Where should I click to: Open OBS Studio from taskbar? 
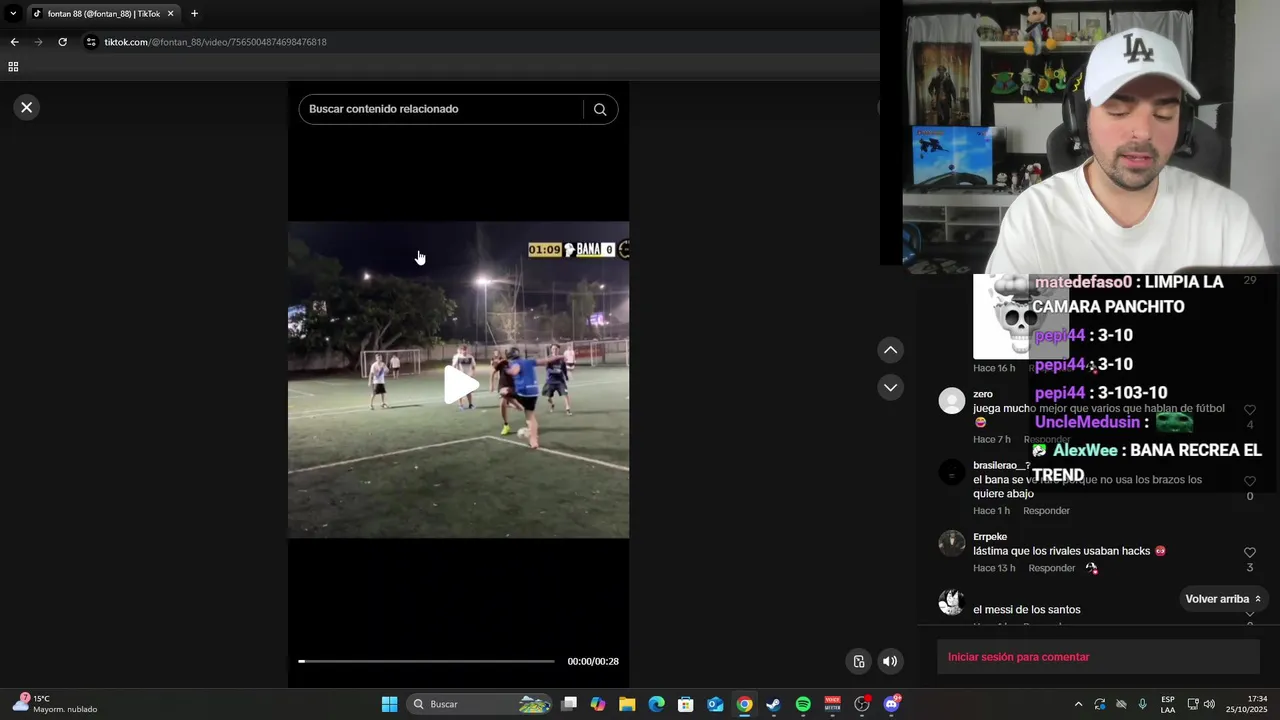(x=862, y=704)
